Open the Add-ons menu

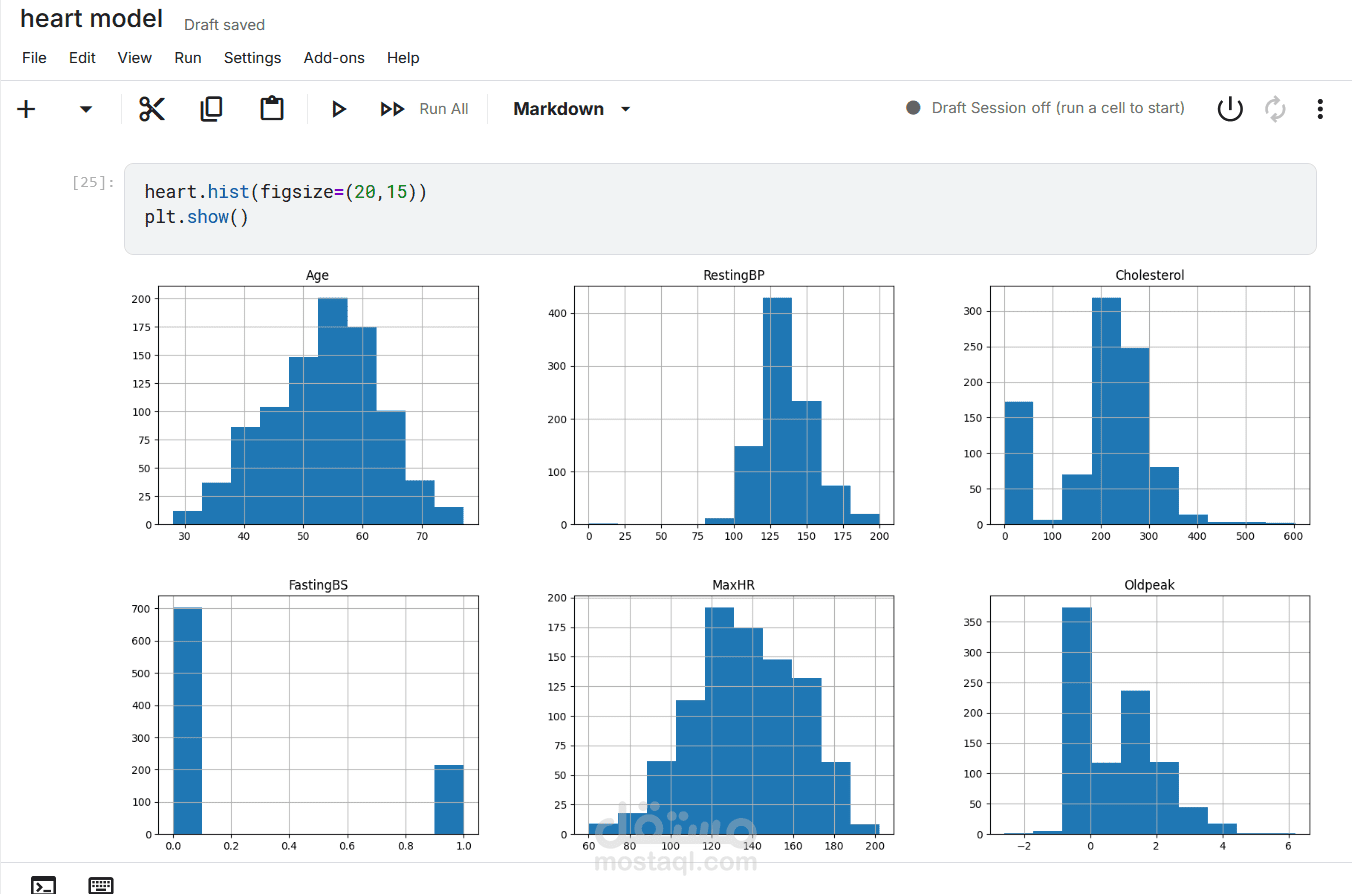[334, 58]
